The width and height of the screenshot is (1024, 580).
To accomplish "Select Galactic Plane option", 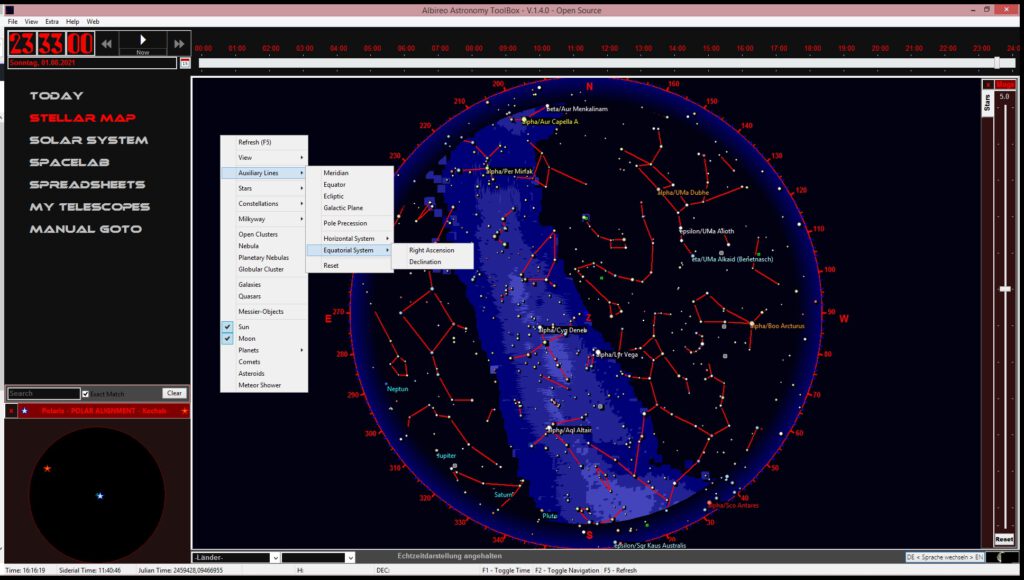I will click(x=349, y=208).
